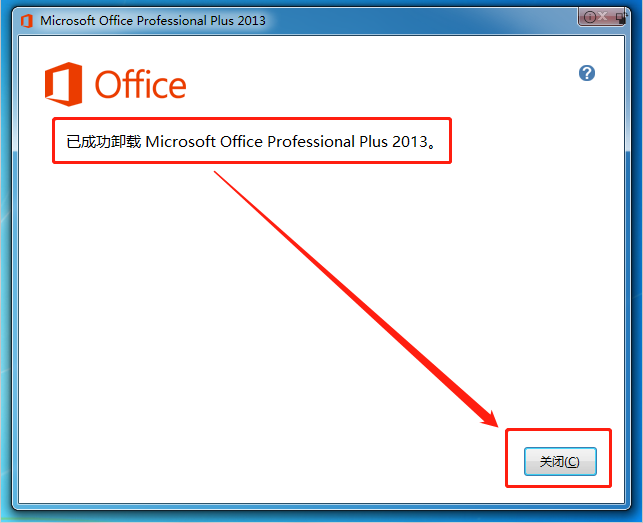Click "Microsoft Office" in the window title

coord(86,21)
